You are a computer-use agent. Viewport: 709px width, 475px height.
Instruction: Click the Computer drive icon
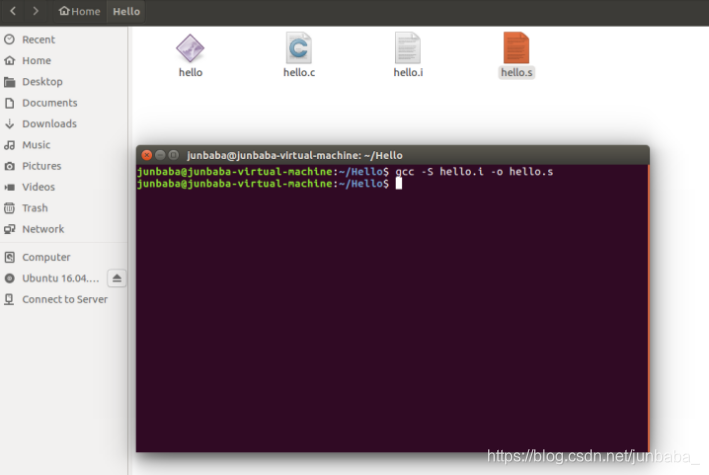(9, 257)
